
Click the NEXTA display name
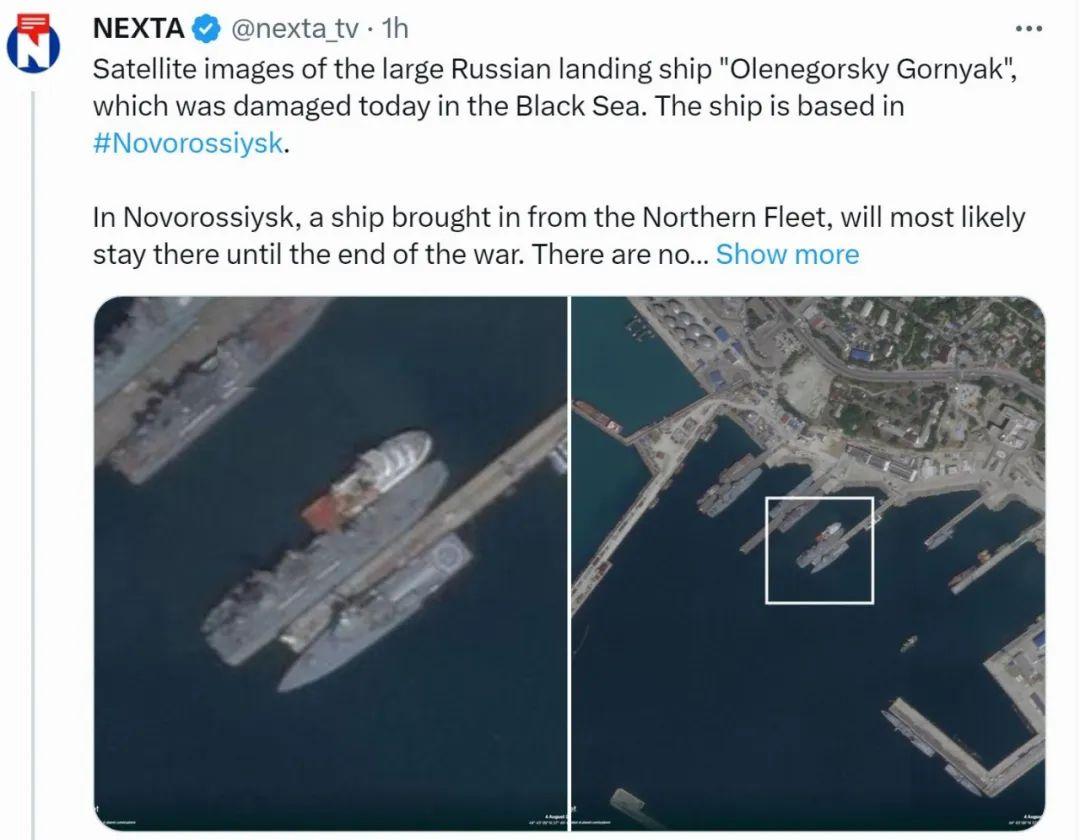138,29
